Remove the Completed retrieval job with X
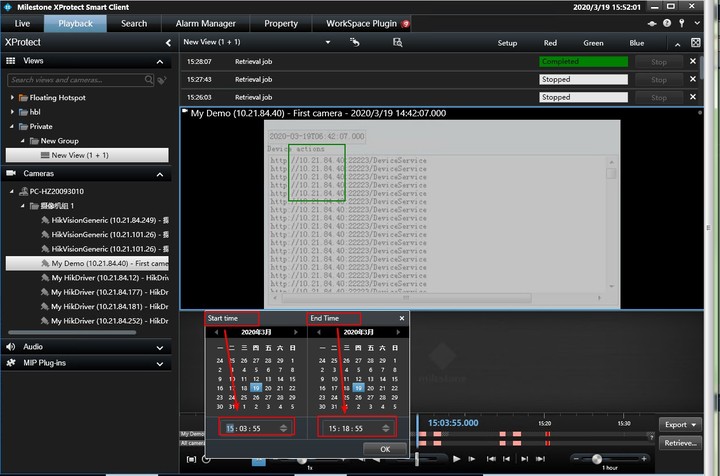Viewport: 720px width, 476px height. [693, 62]
